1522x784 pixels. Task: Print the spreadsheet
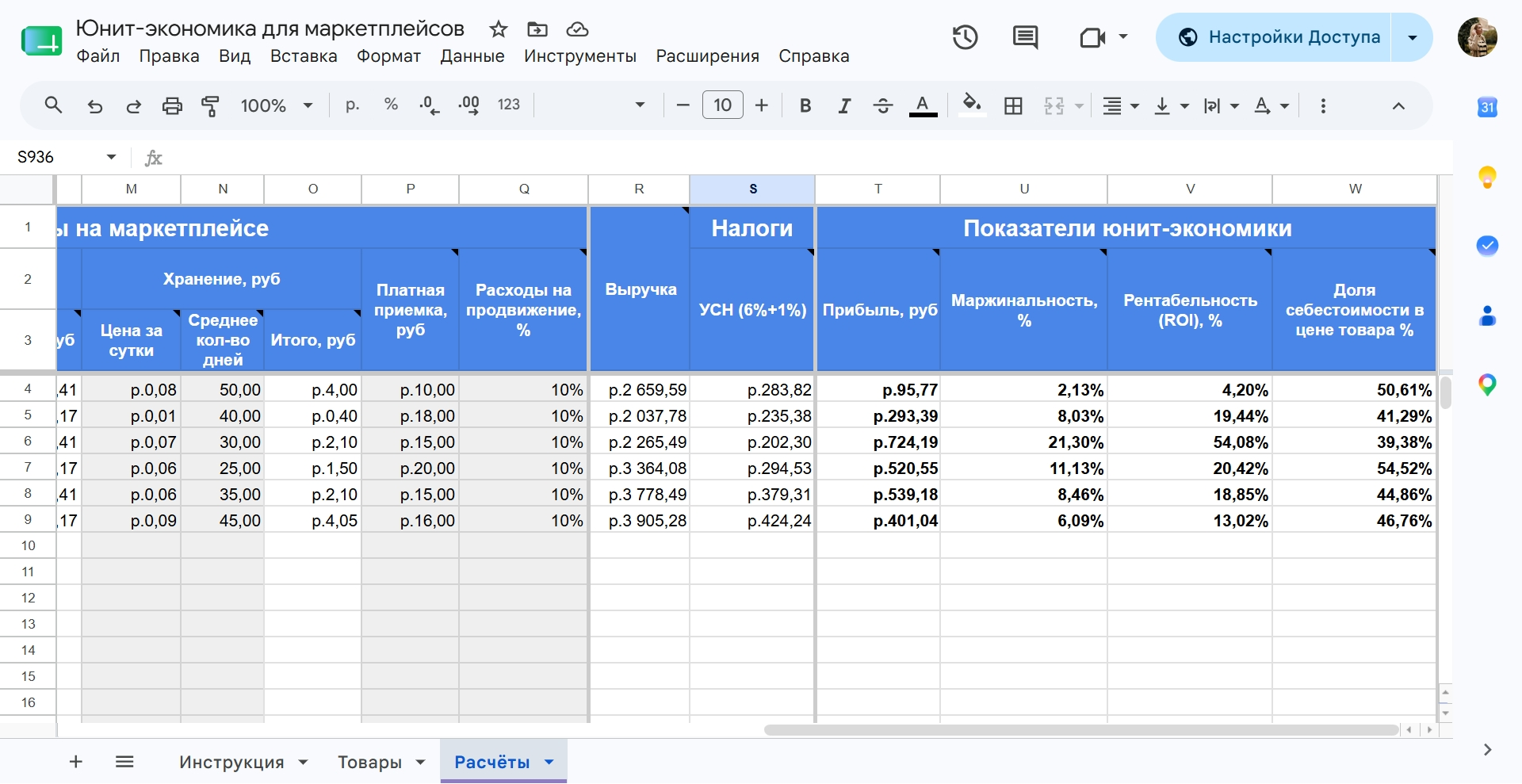172,105
